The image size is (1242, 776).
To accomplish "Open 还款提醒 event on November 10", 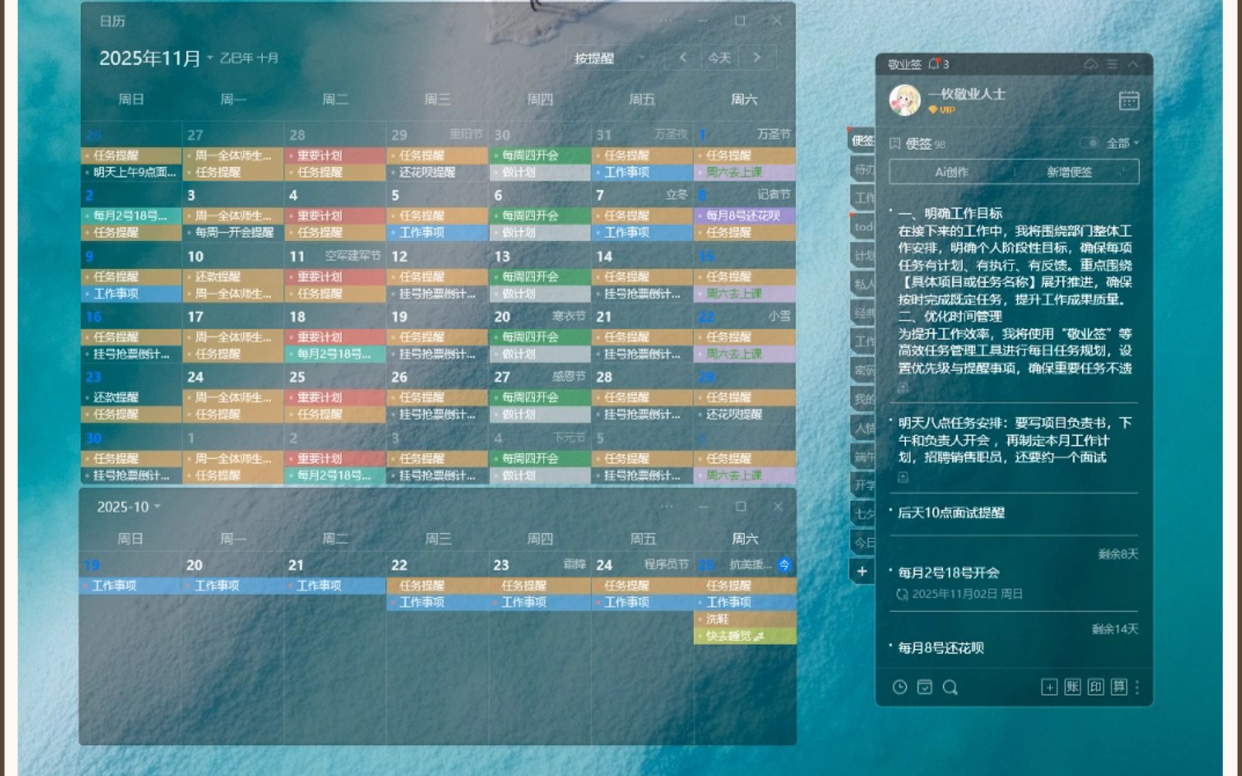I will (x=233, y=277).
